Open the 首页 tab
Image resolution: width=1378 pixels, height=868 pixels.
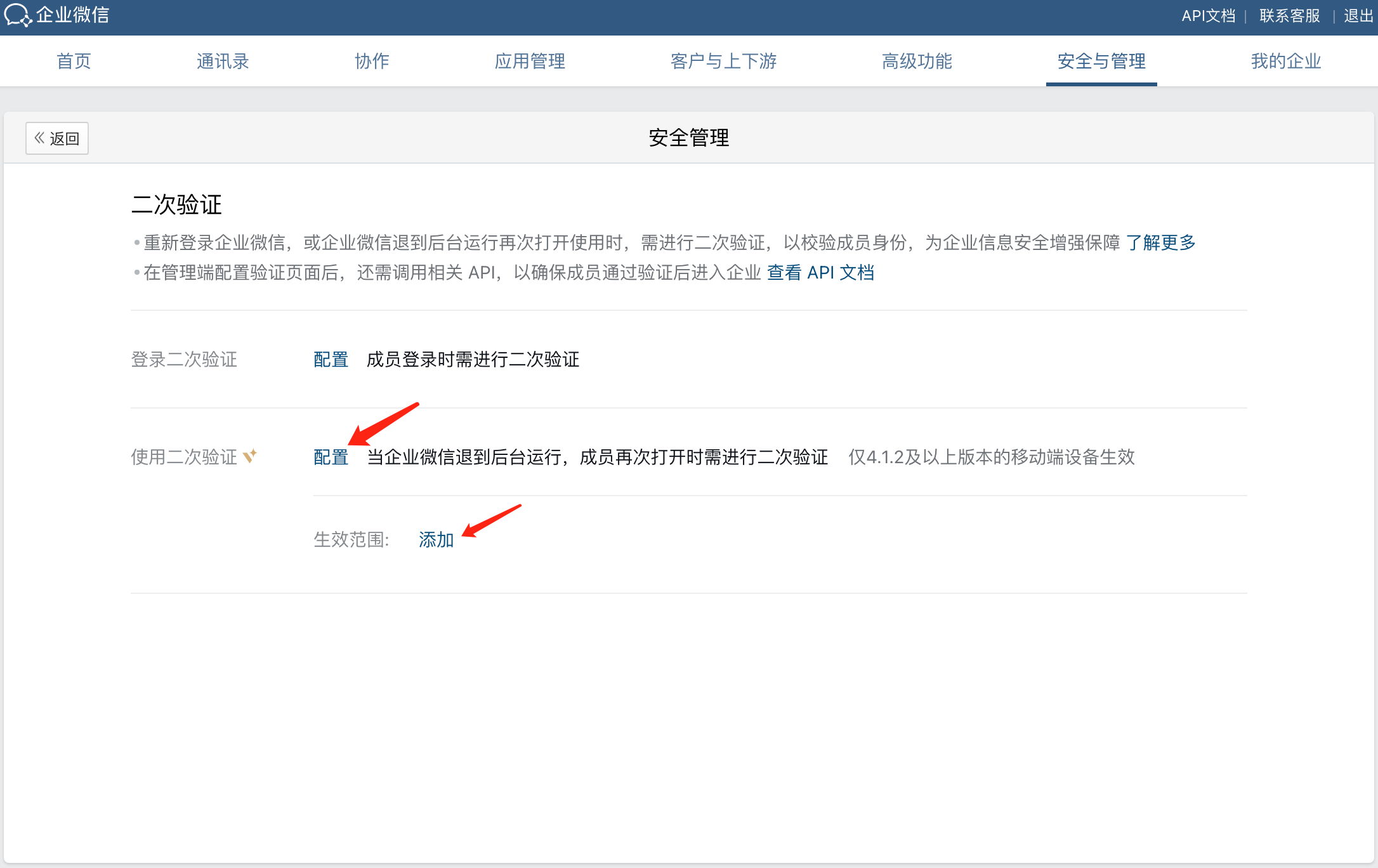pos(74,62)
